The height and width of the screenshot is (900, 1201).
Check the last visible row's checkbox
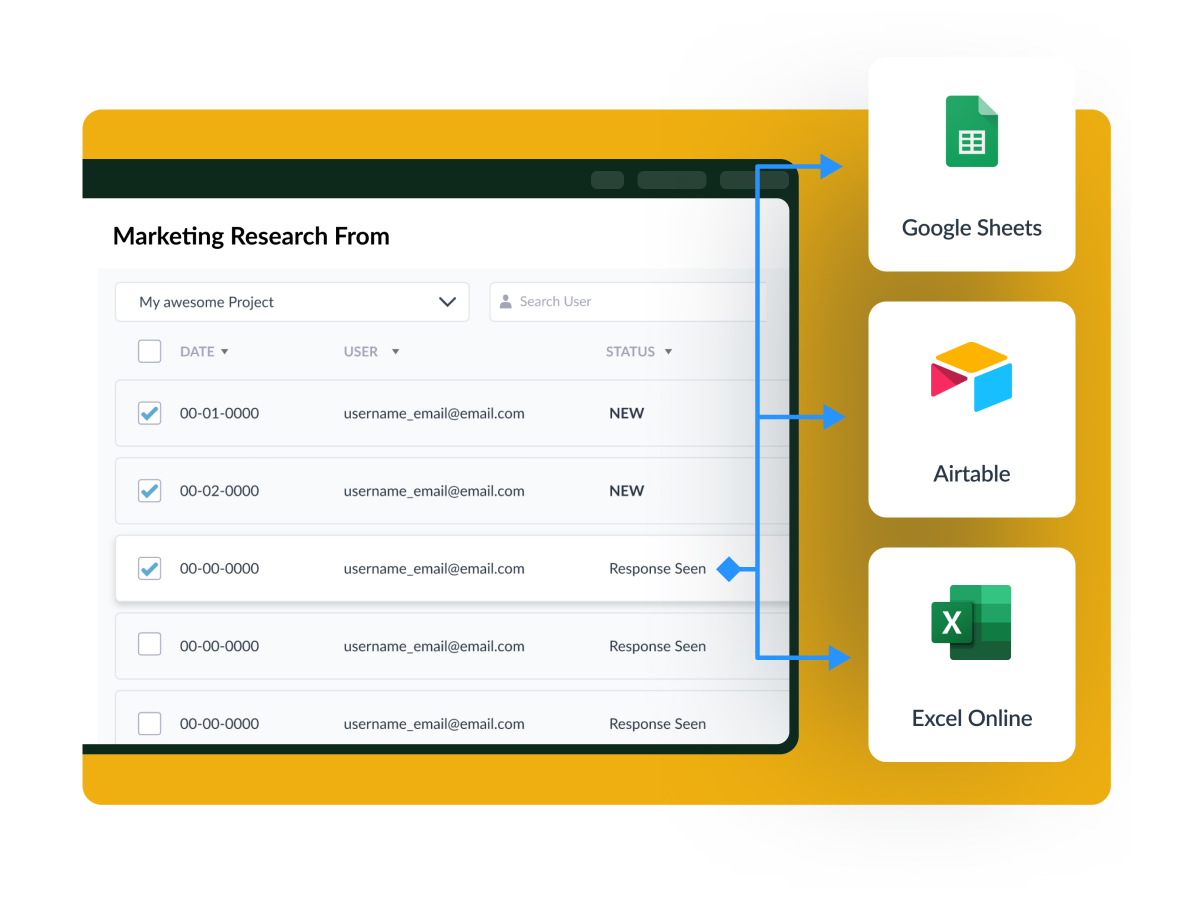coord(149,723)
